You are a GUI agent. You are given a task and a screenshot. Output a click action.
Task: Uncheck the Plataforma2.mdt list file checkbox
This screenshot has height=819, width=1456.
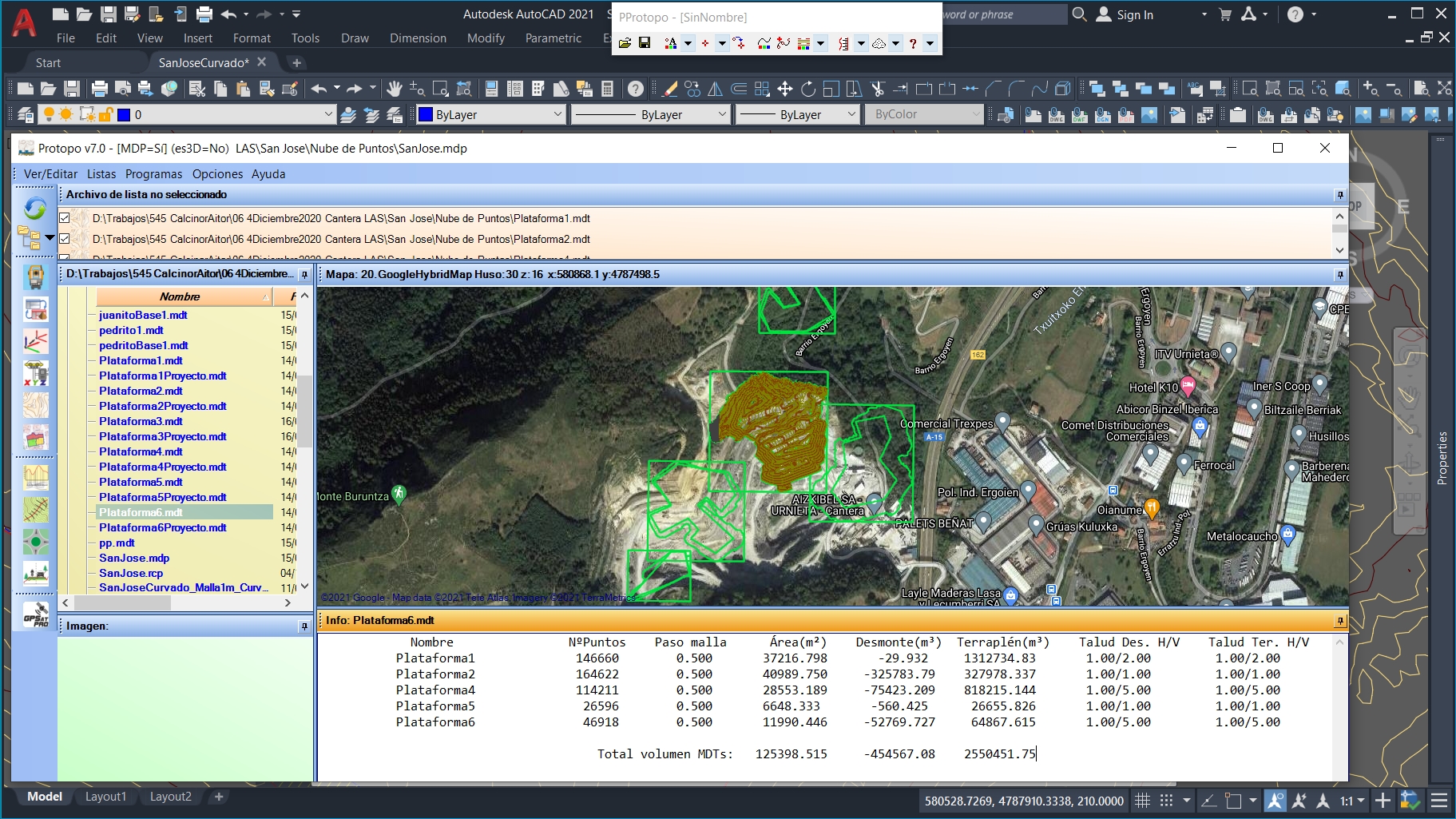(65, 238)
